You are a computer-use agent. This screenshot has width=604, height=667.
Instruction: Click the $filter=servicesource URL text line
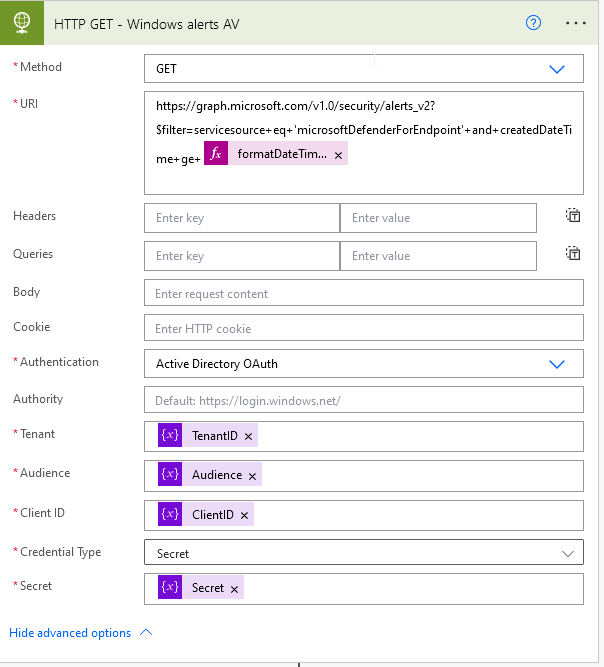point(364,130)
